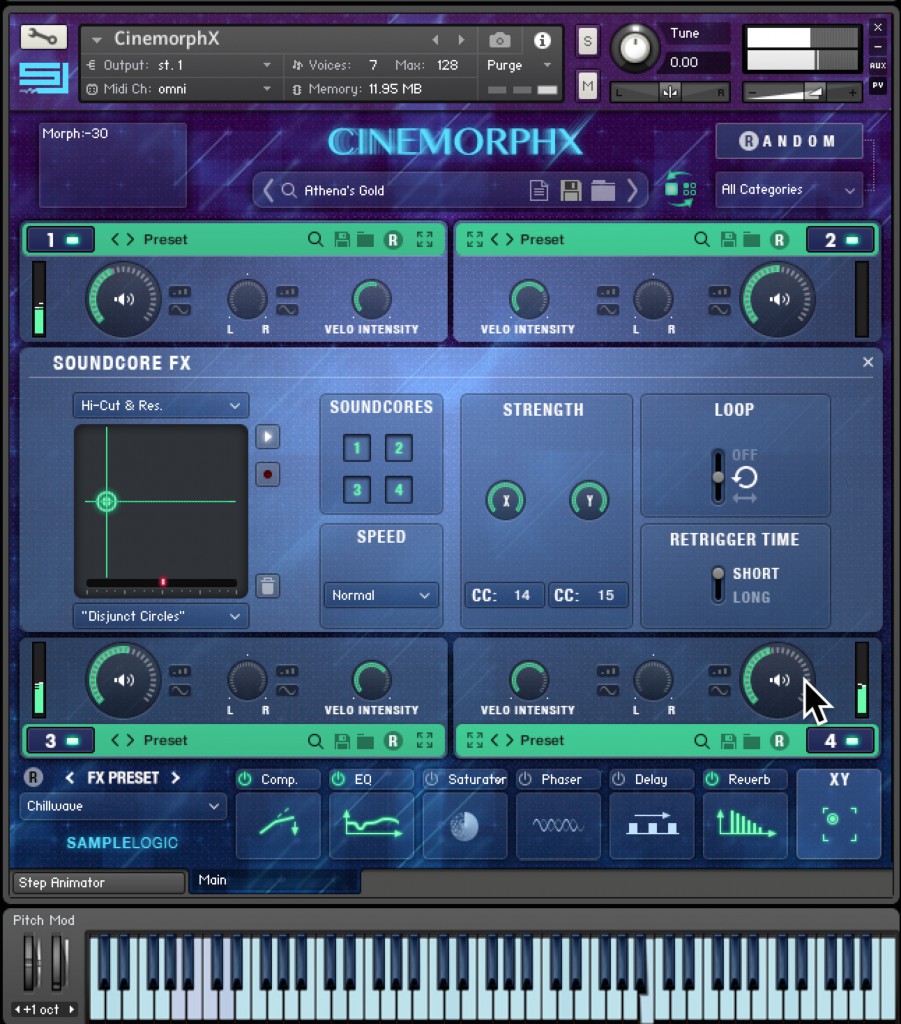Open the Output st. 1 dropdown

coord(180,65)
